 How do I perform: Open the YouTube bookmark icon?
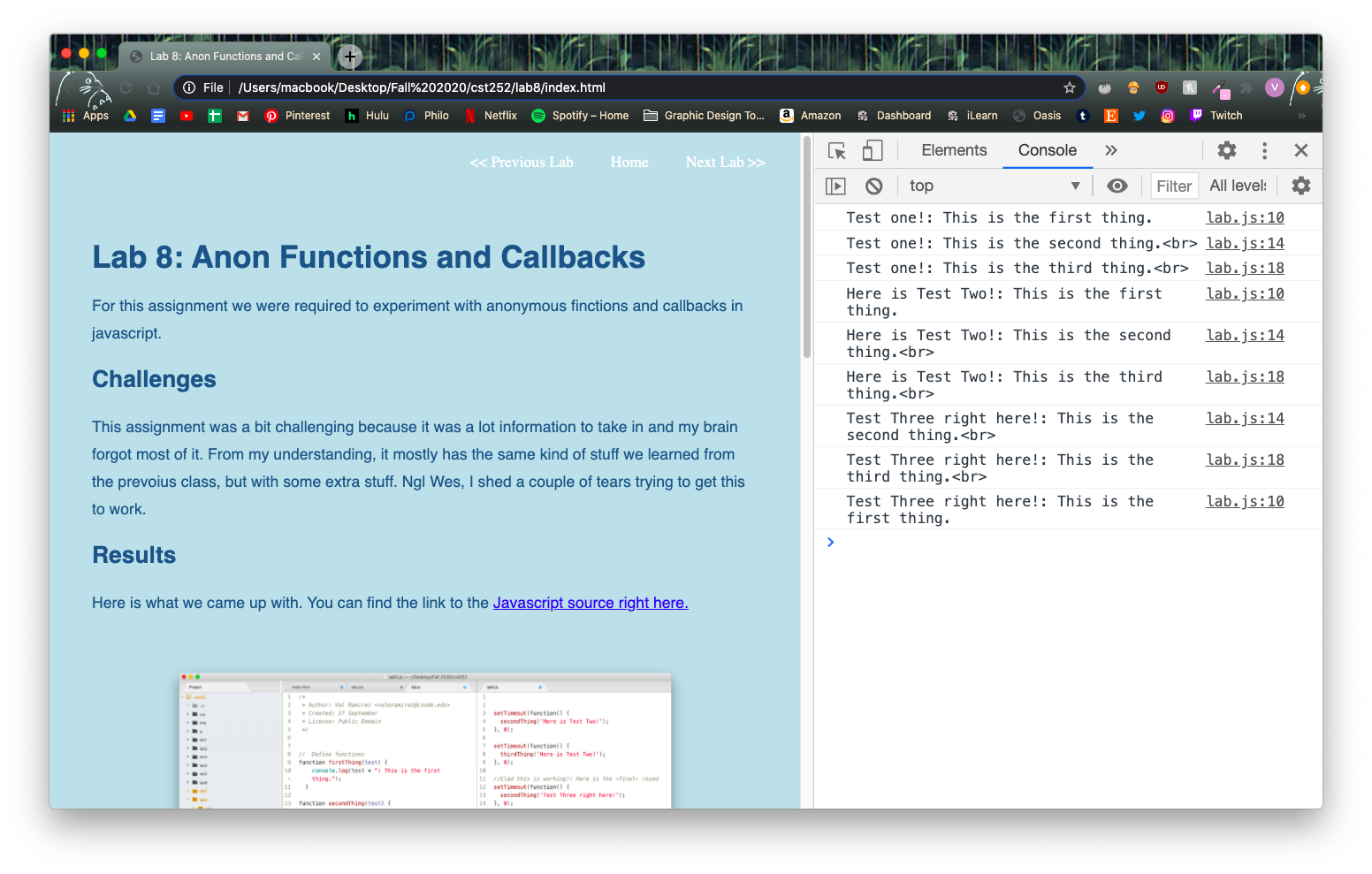click(x=187, y=116)
